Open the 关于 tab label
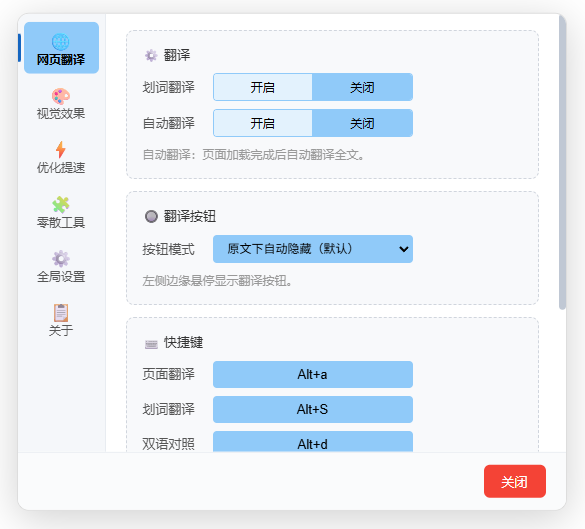The width and height of the screenshot is (585, 529). coord(61,330)
